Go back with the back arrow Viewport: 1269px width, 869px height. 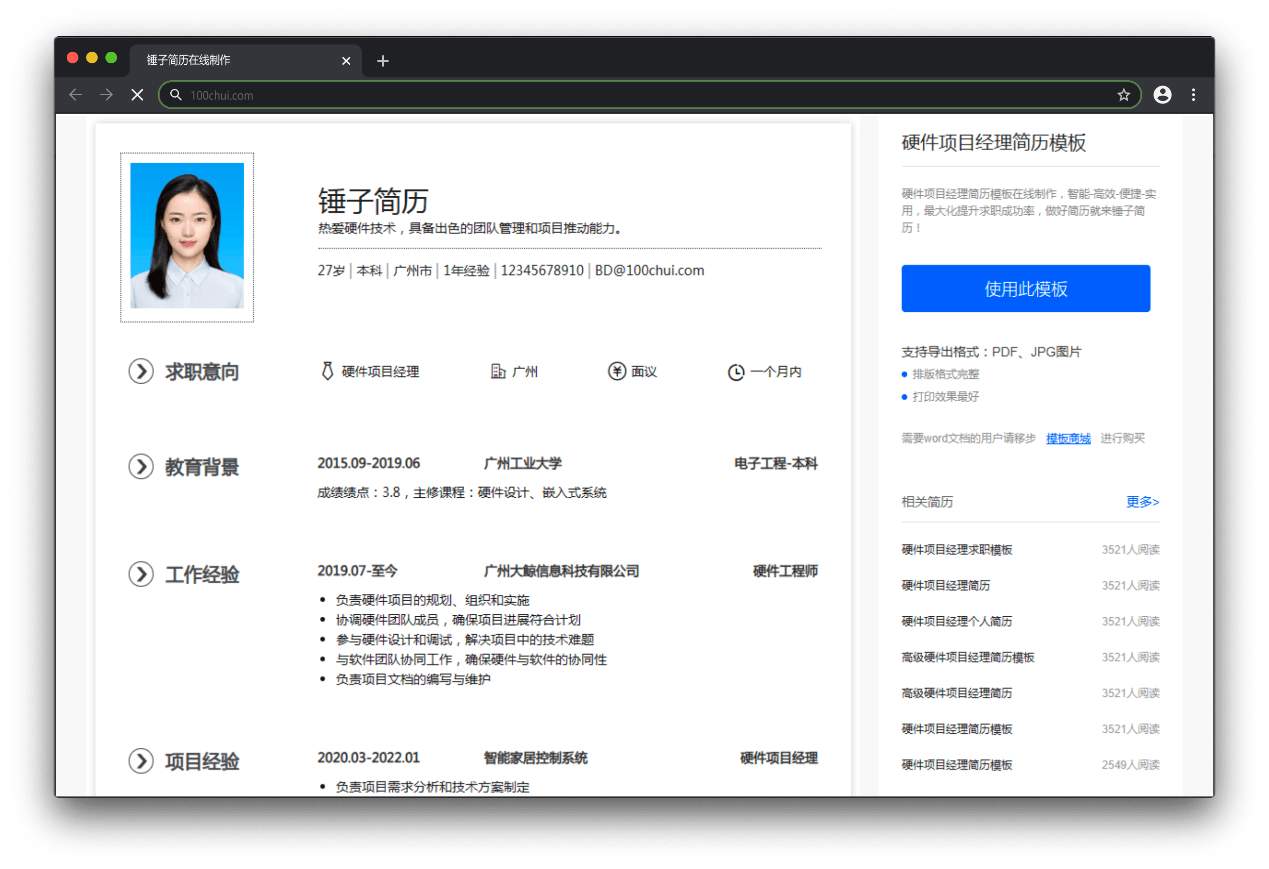pyautogui.click(x=75, y=95)
